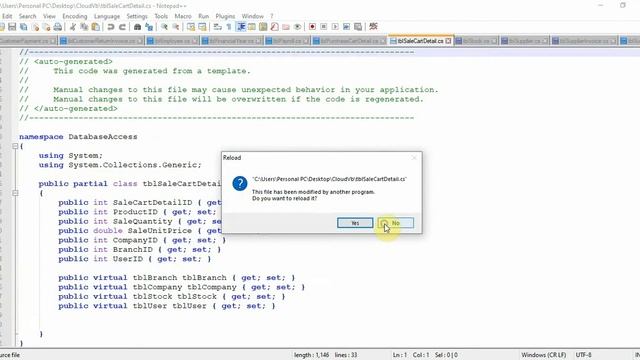This screenshot has width=640, height=360.
Task: Open the Tools menu
Action: [x=161, y=16]
